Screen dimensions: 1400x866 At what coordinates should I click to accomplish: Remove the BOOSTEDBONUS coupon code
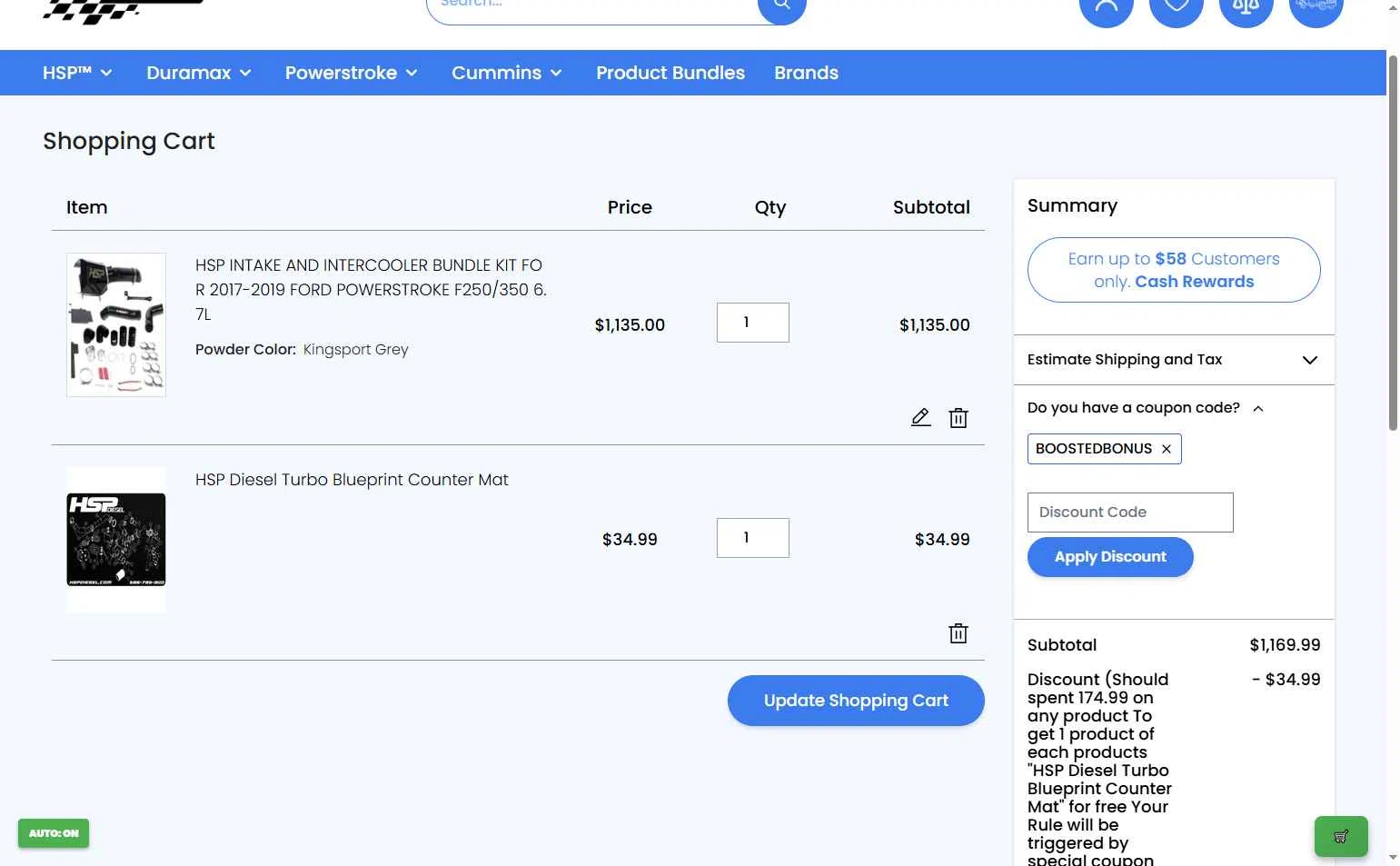[1167, 449]
